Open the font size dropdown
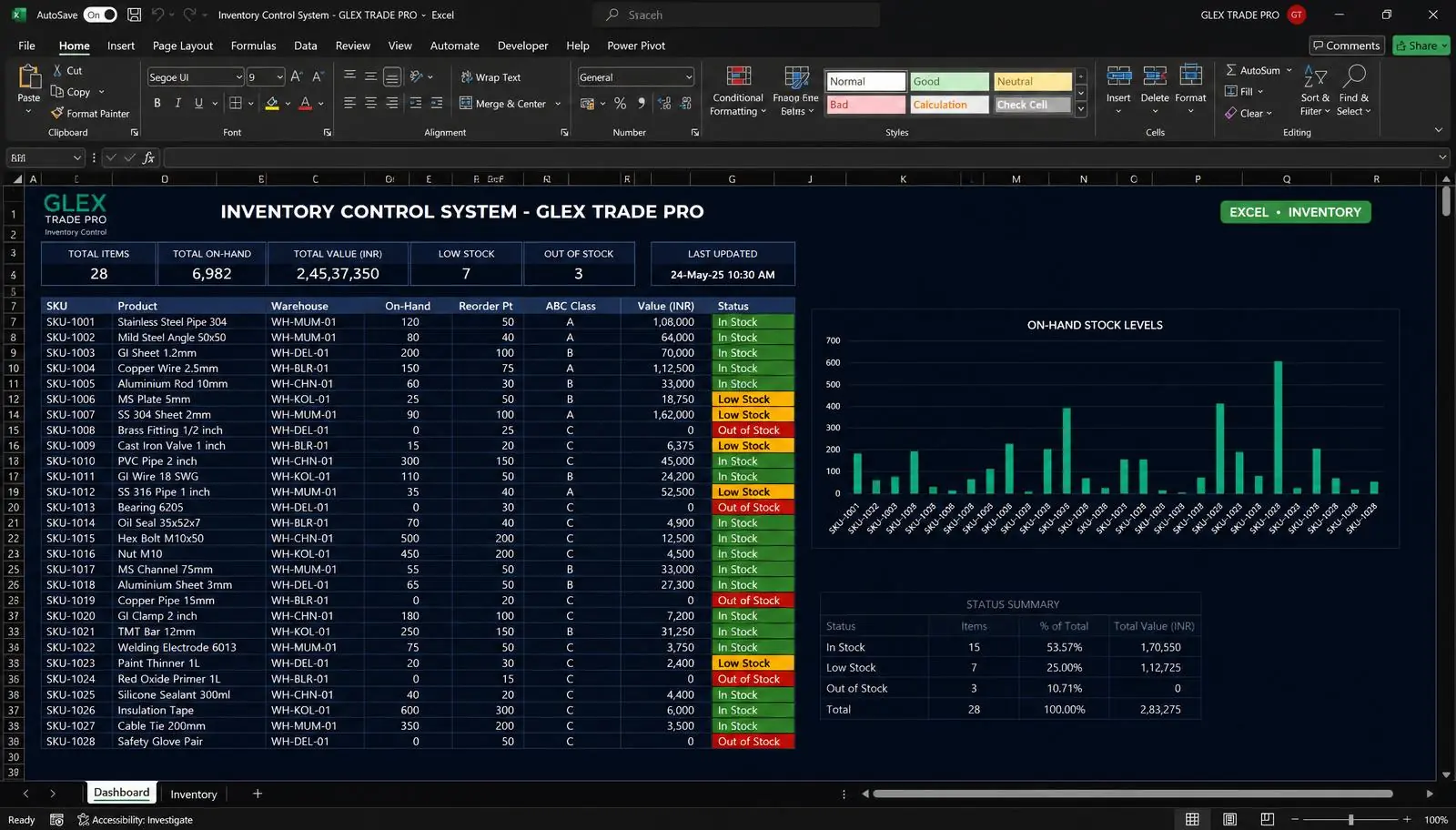 (279, 77)
